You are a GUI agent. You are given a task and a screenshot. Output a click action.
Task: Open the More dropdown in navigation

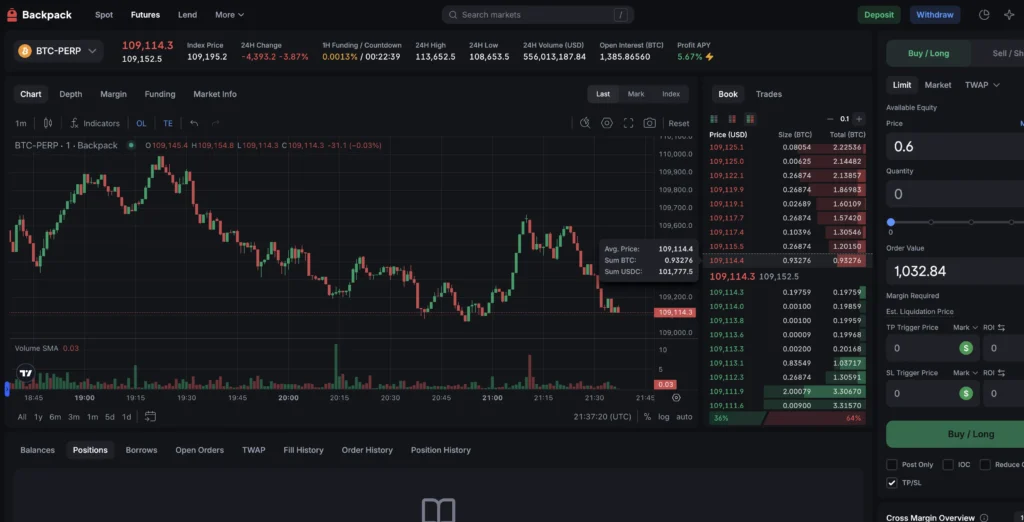[229, 15]
